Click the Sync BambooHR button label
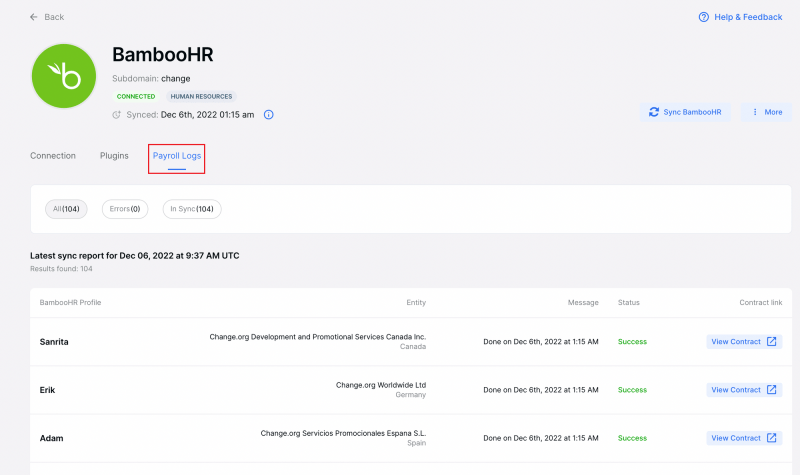800x475 pixels. pyautogui.click(x=692, y=112)
